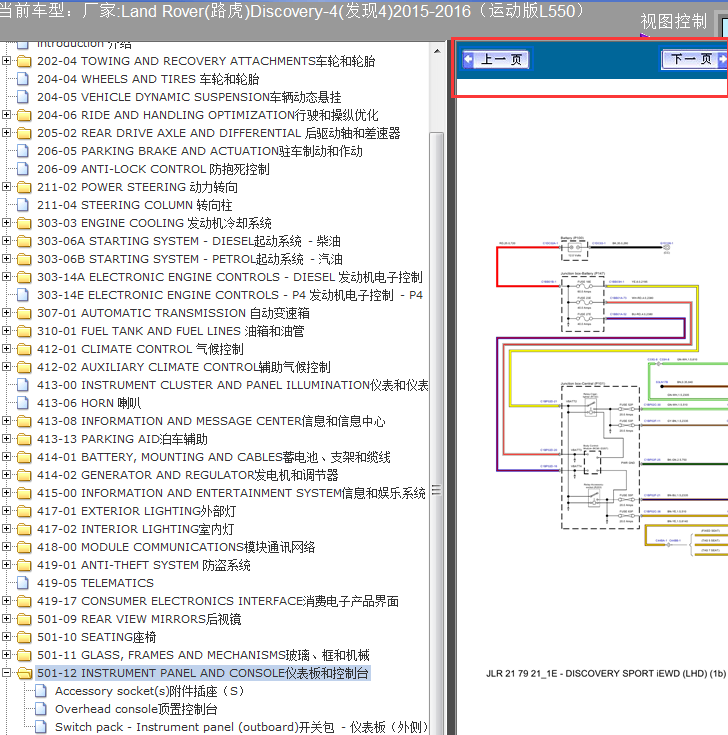Click document icon of 419-05 Telematics
This screenshot has width=728, height=735.
coord(23,583)
